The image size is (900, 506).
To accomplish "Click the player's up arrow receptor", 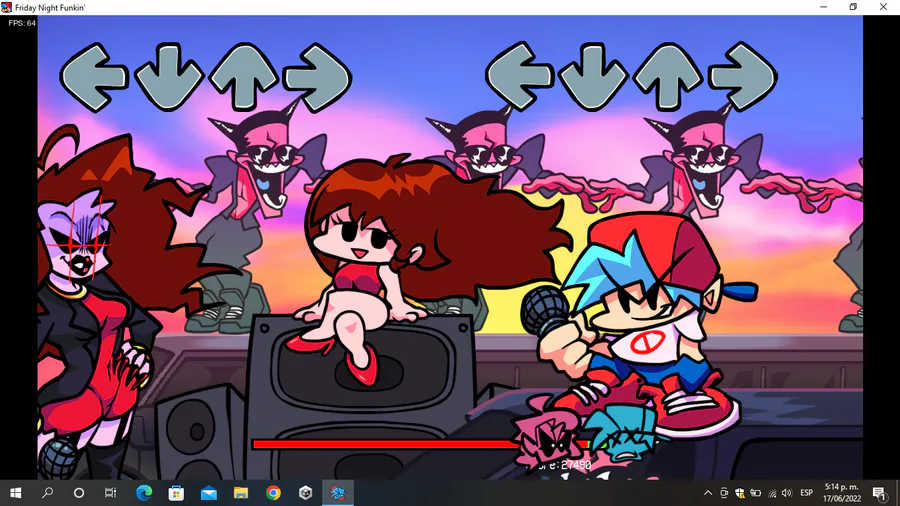I will pyautogui.click(x=668, y=76).
